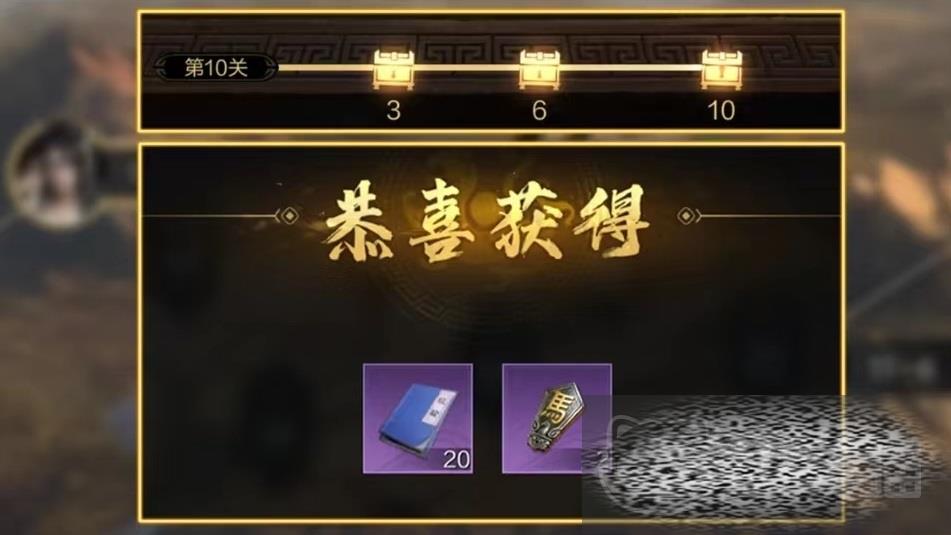The image size is (951, 535).
Task: Click the 第10关 stage label
Action: (217, 67)
